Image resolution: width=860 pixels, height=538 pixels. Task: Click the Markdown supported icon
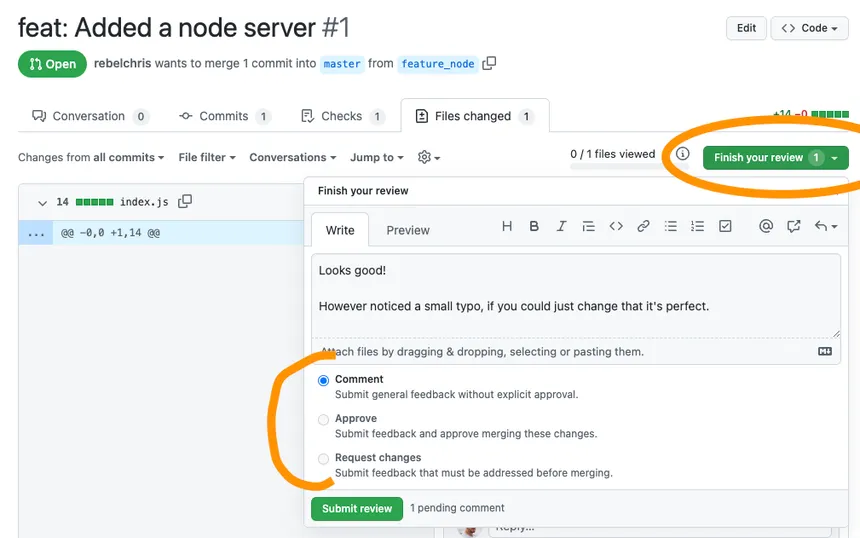click(825, 352)
